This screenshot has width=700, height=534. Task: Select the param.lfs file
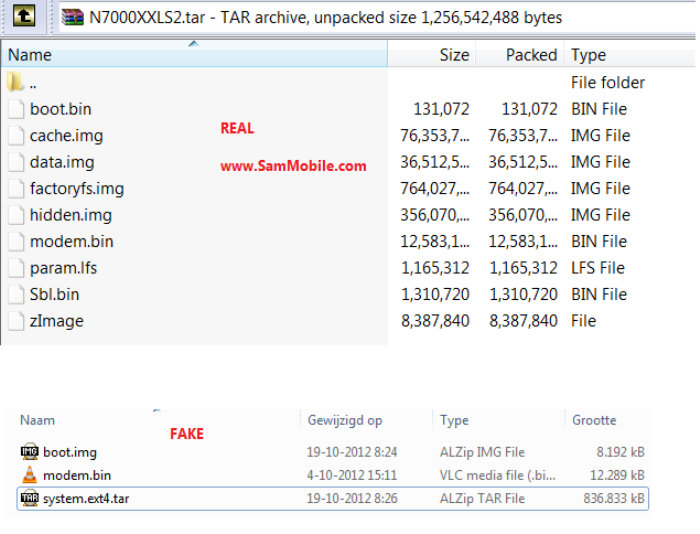63,268
